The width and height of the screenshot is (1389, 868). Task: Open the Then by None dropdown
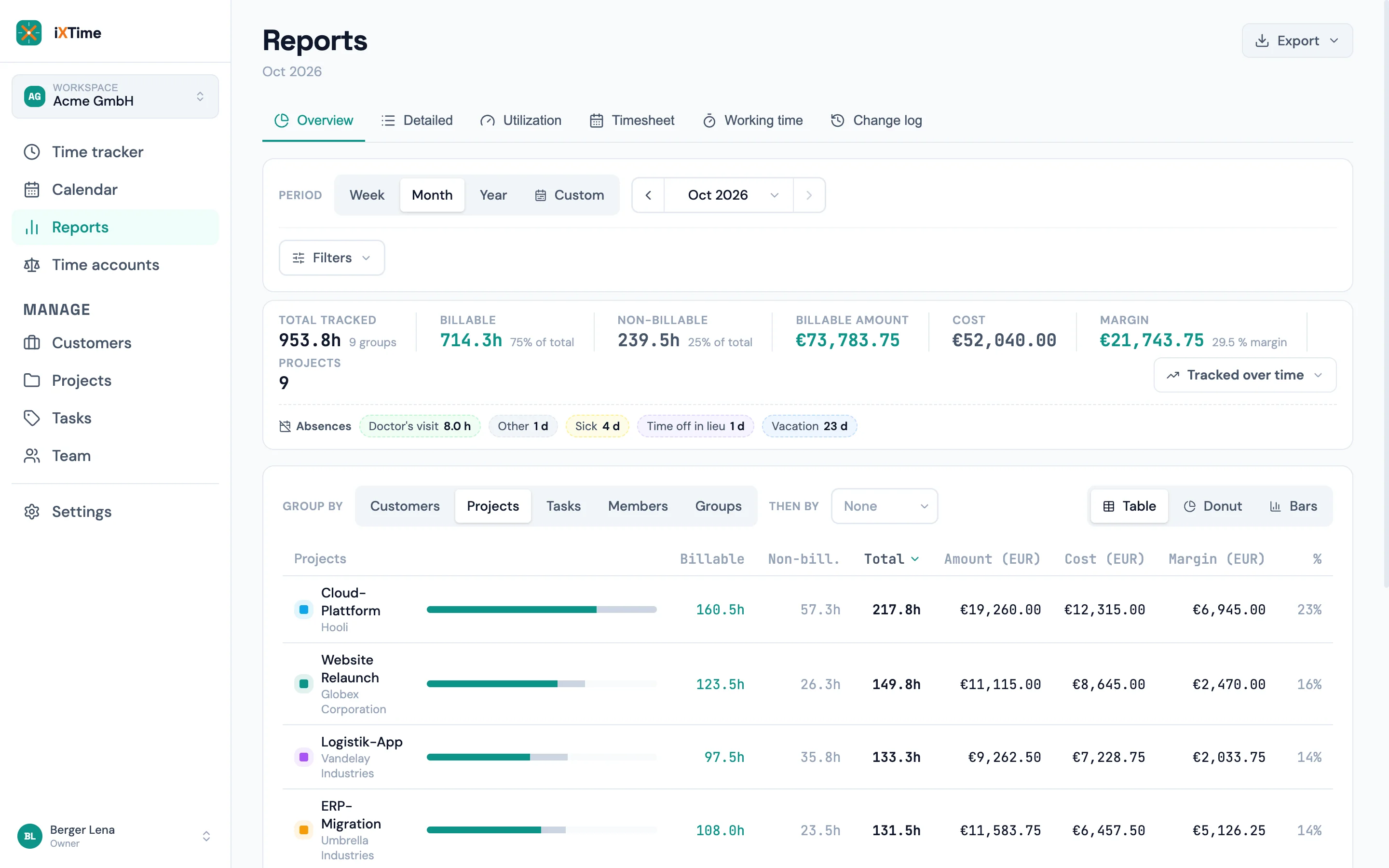pos(885,506)
